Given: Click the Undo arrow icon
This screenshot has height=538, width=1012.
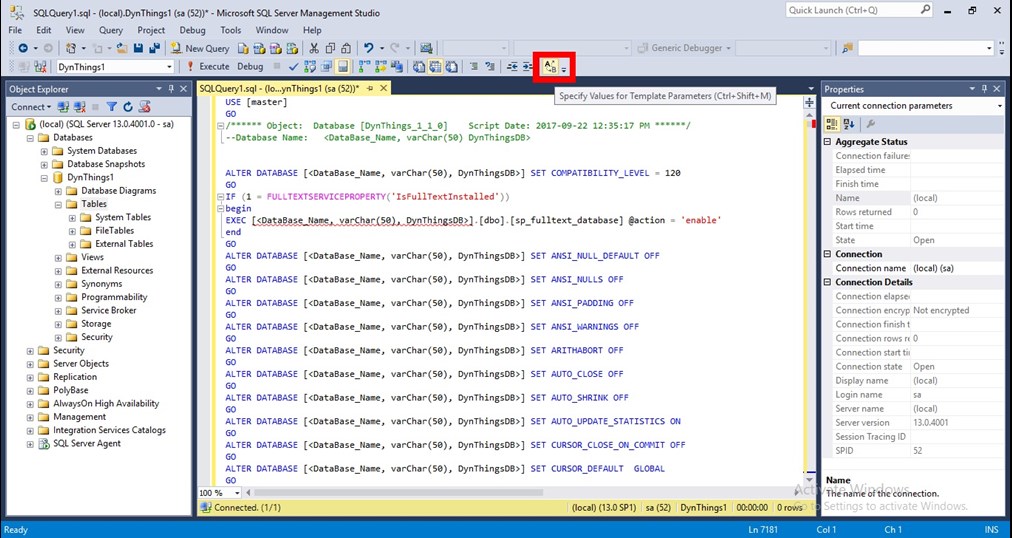Looking at the screenshot, I should pyautogui.click(x=369, y=48).
